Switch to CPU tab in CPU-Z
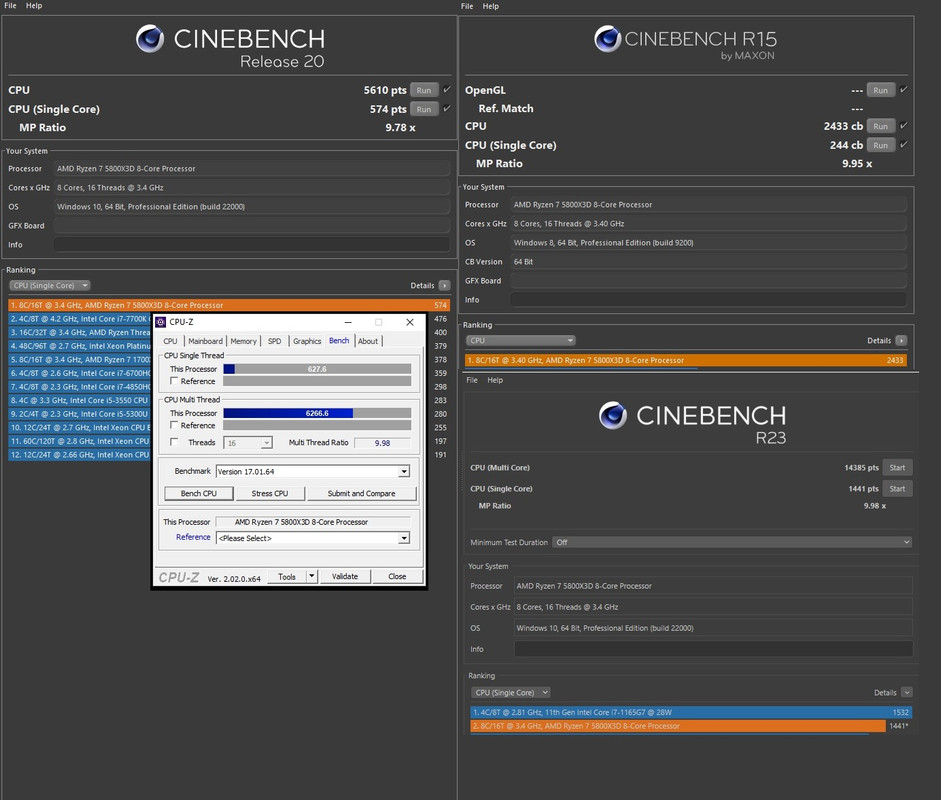This screenshot has width=941, height=800. tap(170, 341)
